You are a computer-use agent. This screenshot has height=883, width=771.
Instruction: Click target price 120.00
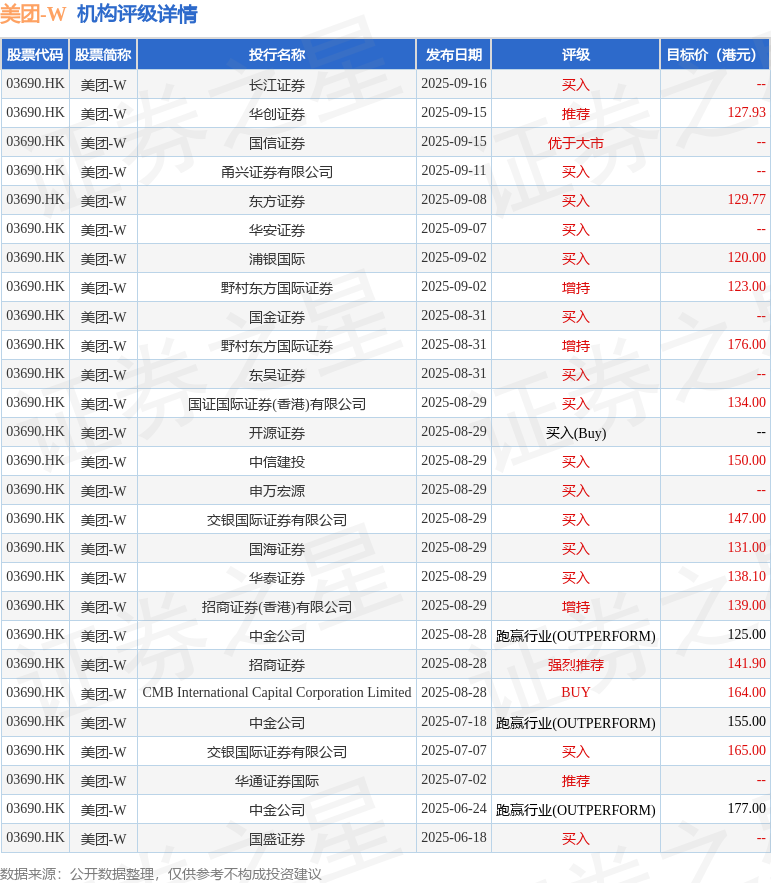coord(746,257)
